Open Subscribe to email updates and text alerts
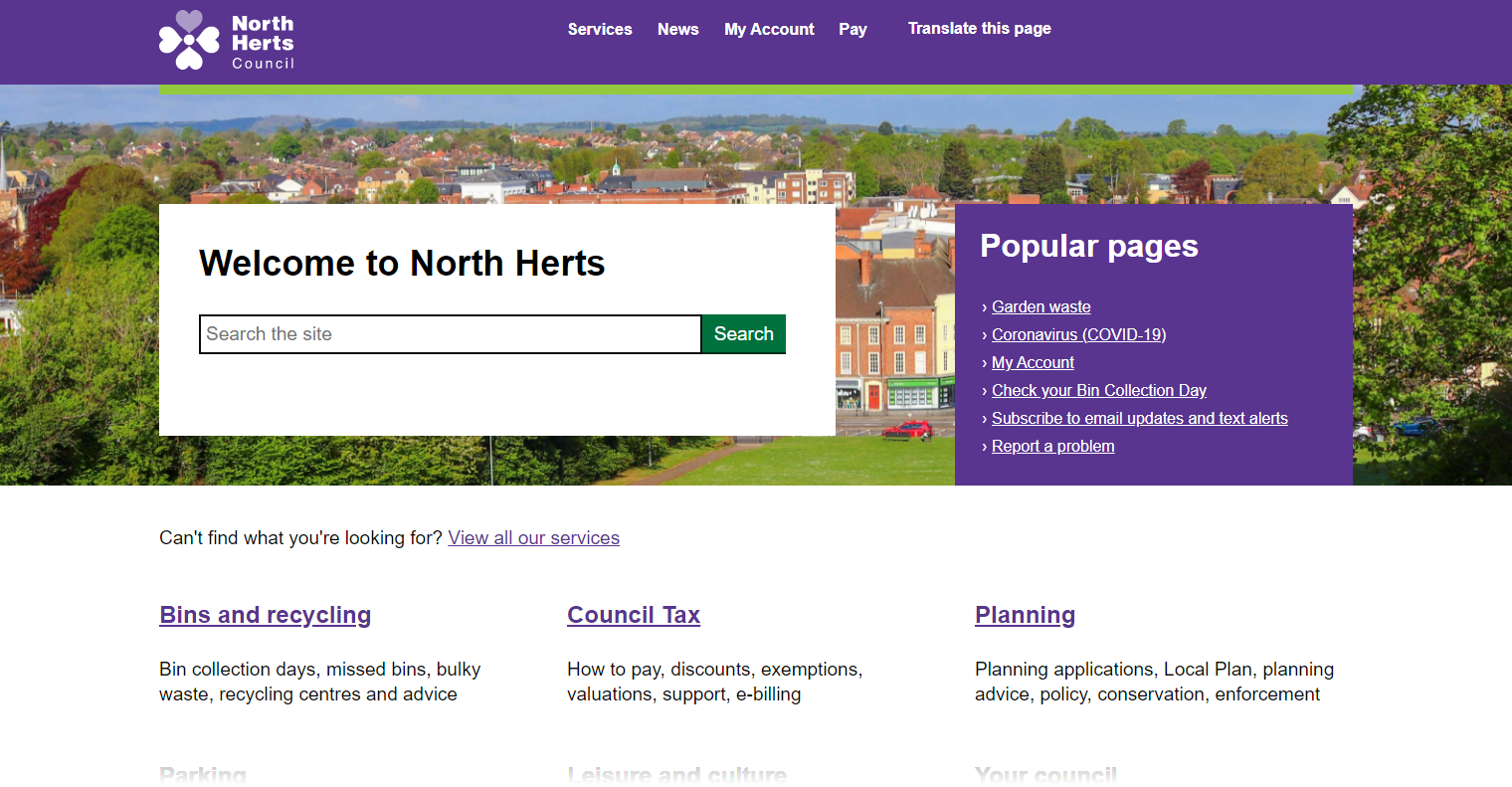This screenshot has height=787, width=1512. point(1140,419)
